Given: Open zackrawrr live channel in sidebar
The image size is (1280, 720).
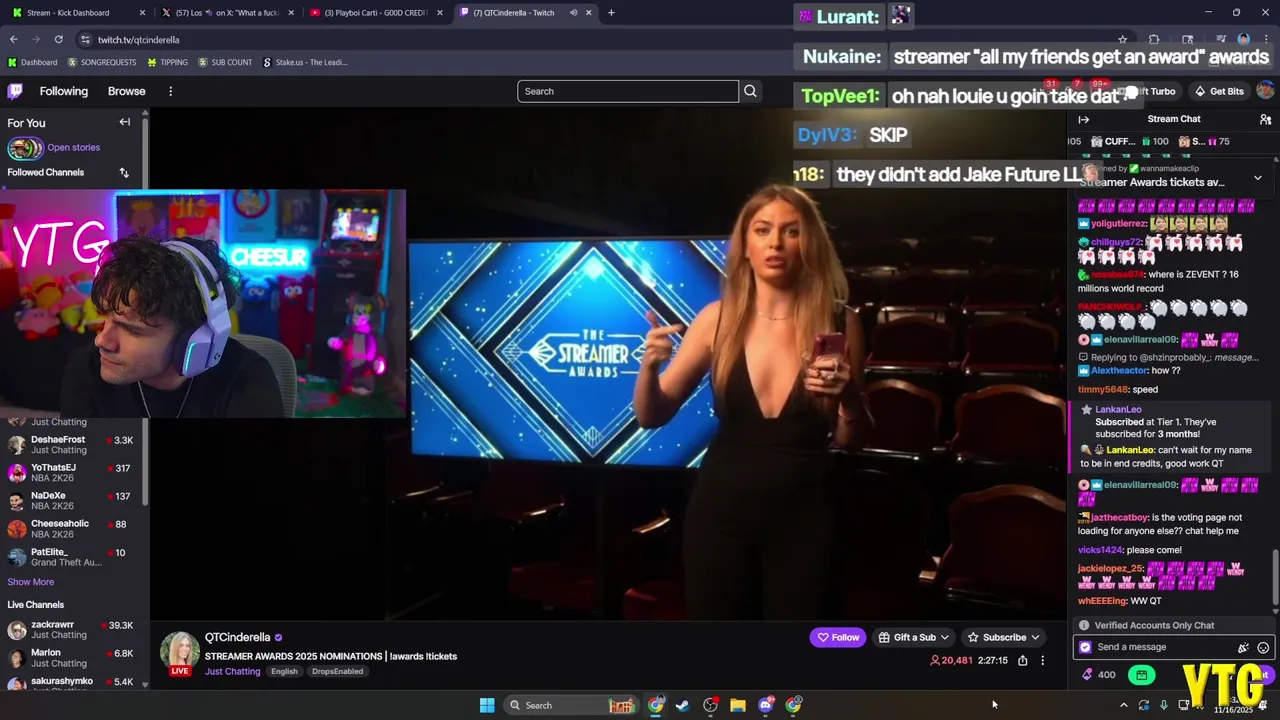Looking at the screenshot, I should (x=72, y=630).
